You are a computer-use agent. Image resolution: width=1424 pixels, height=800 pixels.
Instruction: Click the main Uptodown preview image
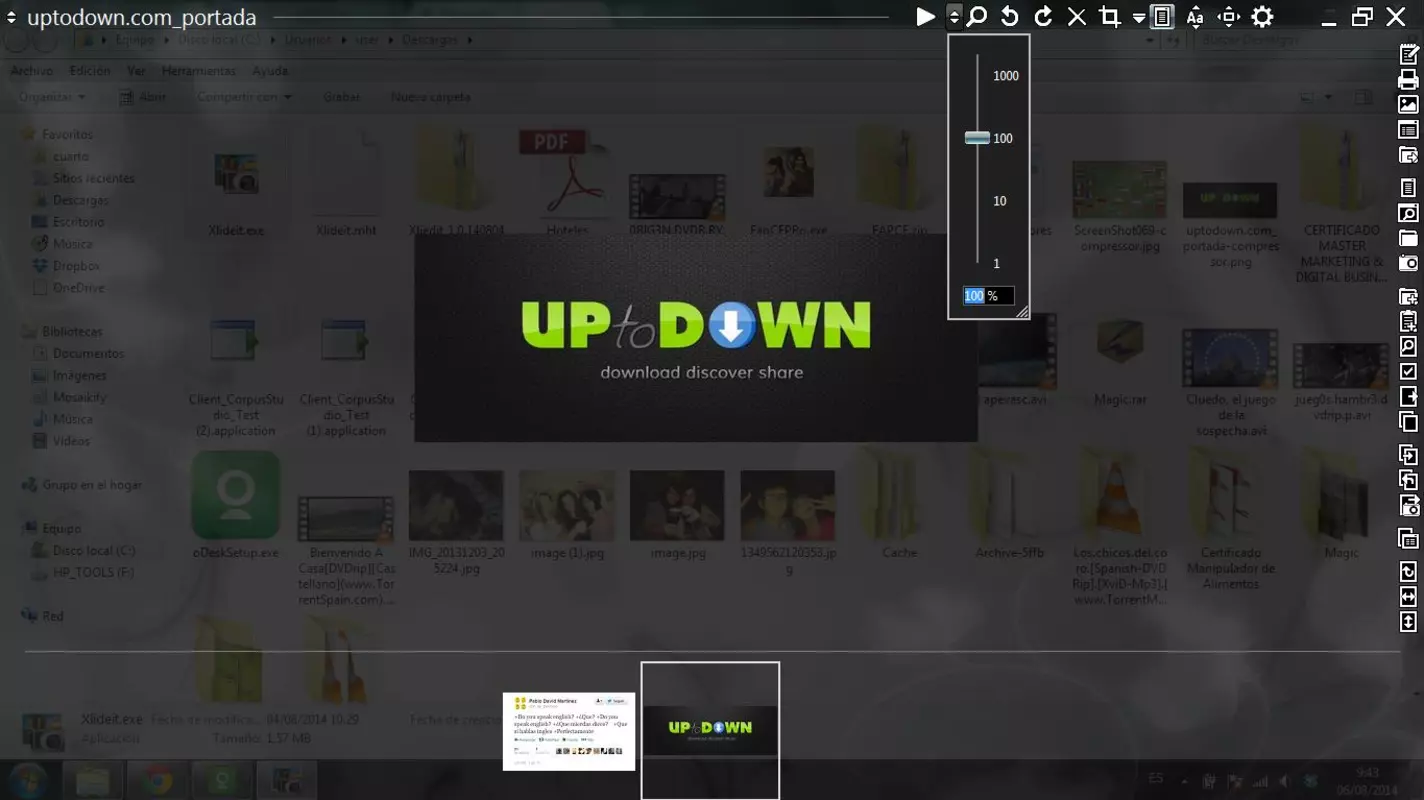pyautogui.click(x=696, y=337)
